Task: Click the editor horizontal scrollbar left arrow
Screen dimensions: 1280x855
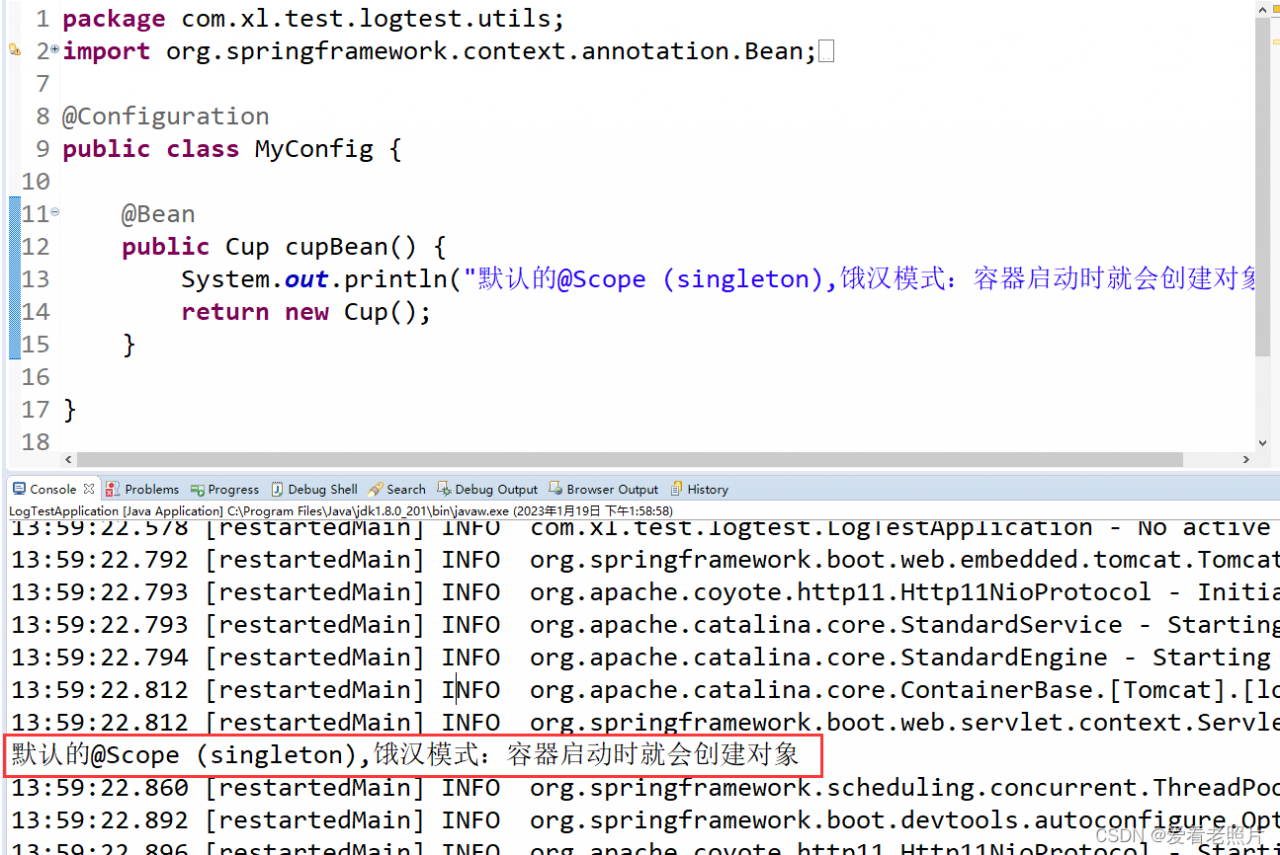Action: pyautogui.click(x=69, y=460)
